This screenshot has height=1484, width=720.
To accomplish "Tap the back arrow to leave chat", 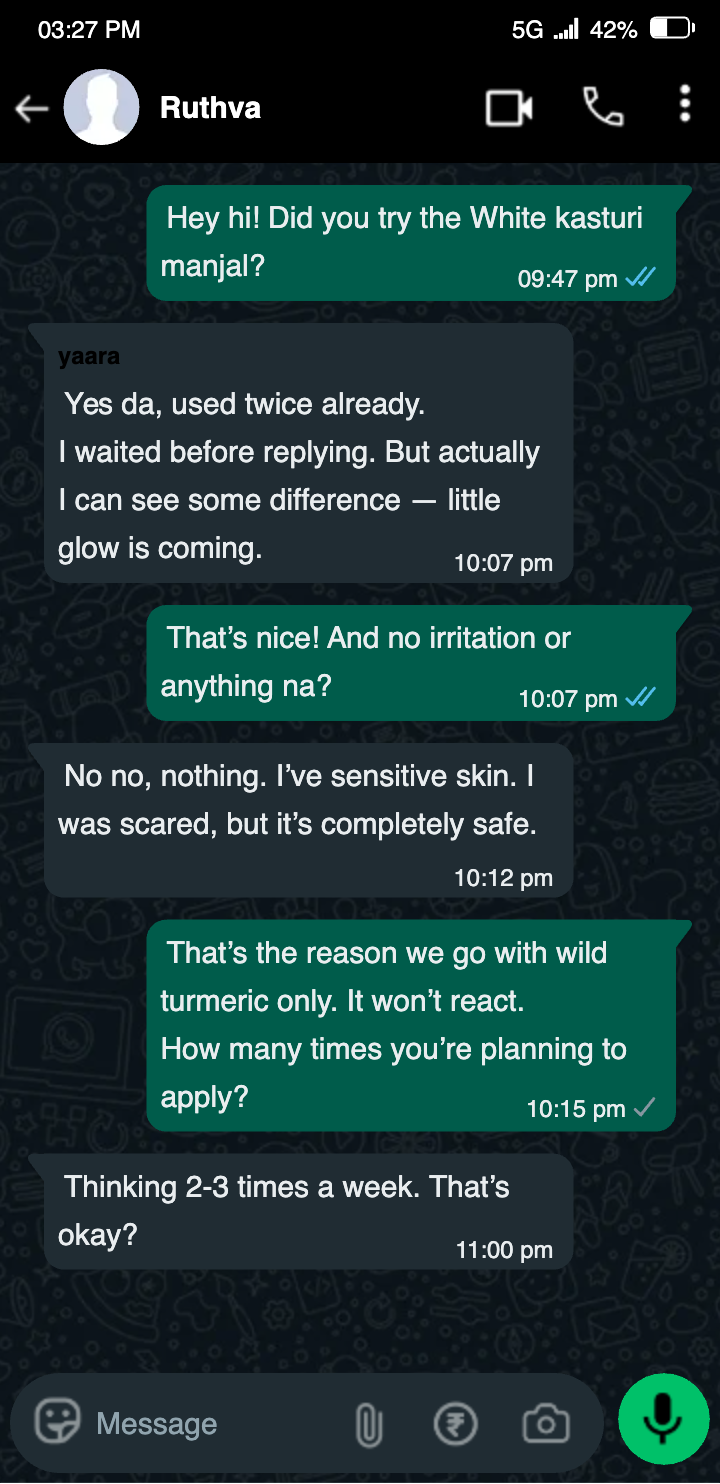I will pos(32,109).
